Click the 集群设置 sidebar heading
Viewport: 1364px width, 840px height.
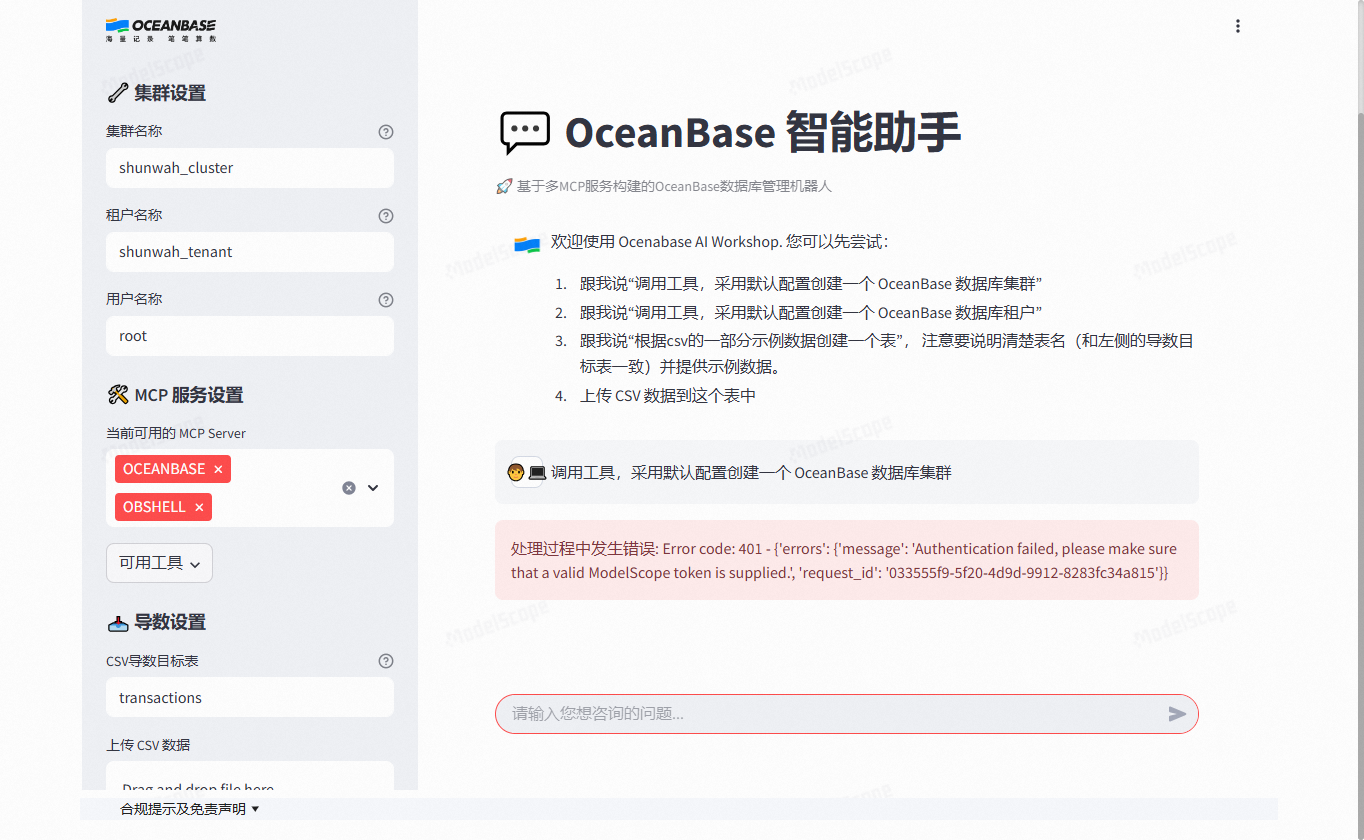(156, 93)
